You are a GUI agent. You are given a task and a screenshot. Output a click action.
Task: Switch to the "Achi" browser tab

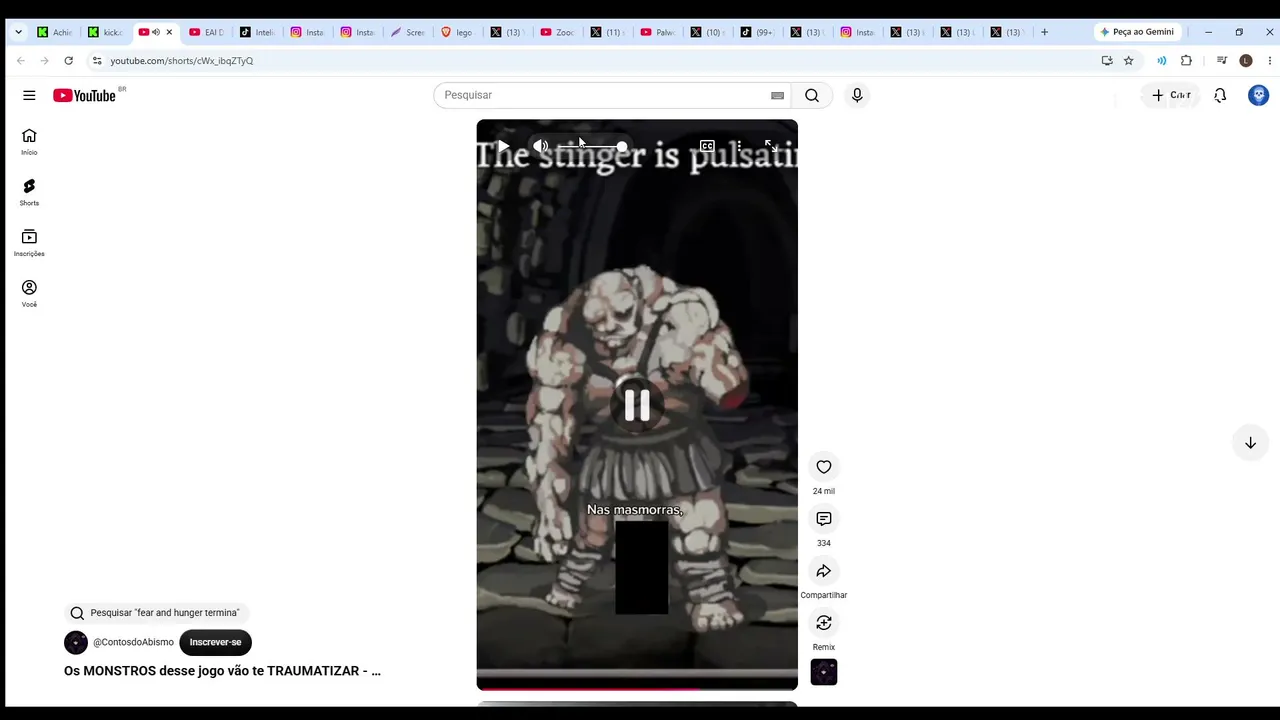coord(54,32)
